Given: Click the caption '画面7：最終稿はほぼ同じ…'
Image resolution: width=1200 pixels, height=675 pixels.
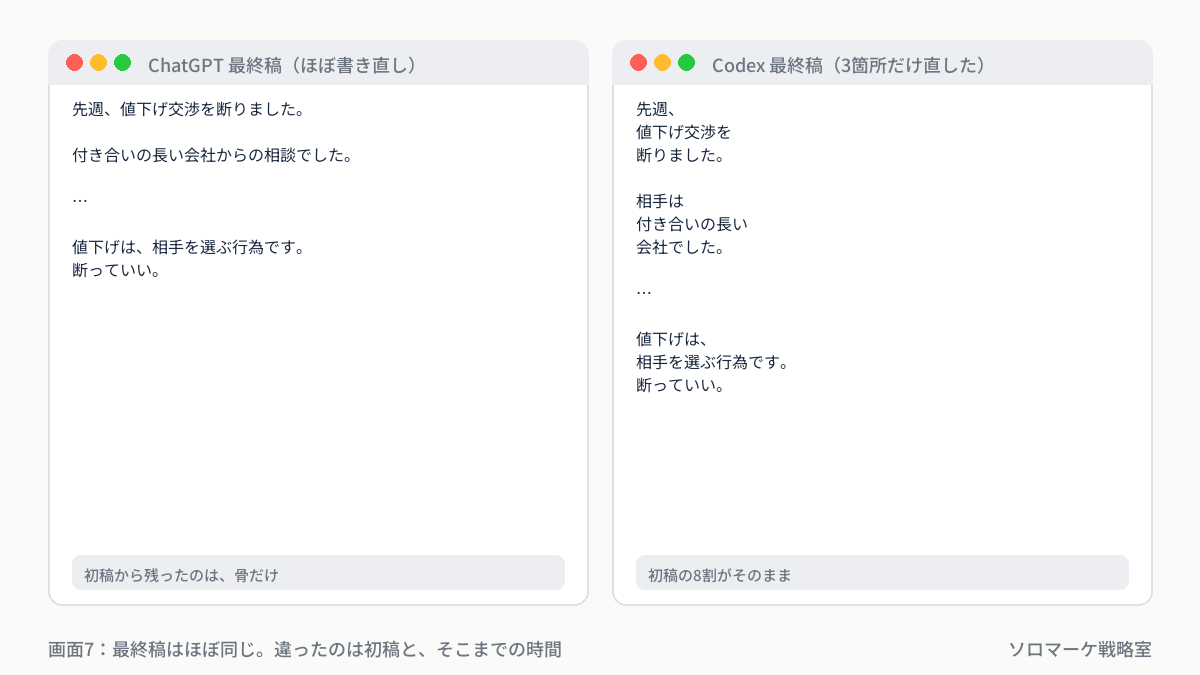Looking at the screenshot, I should click(305, 649).
